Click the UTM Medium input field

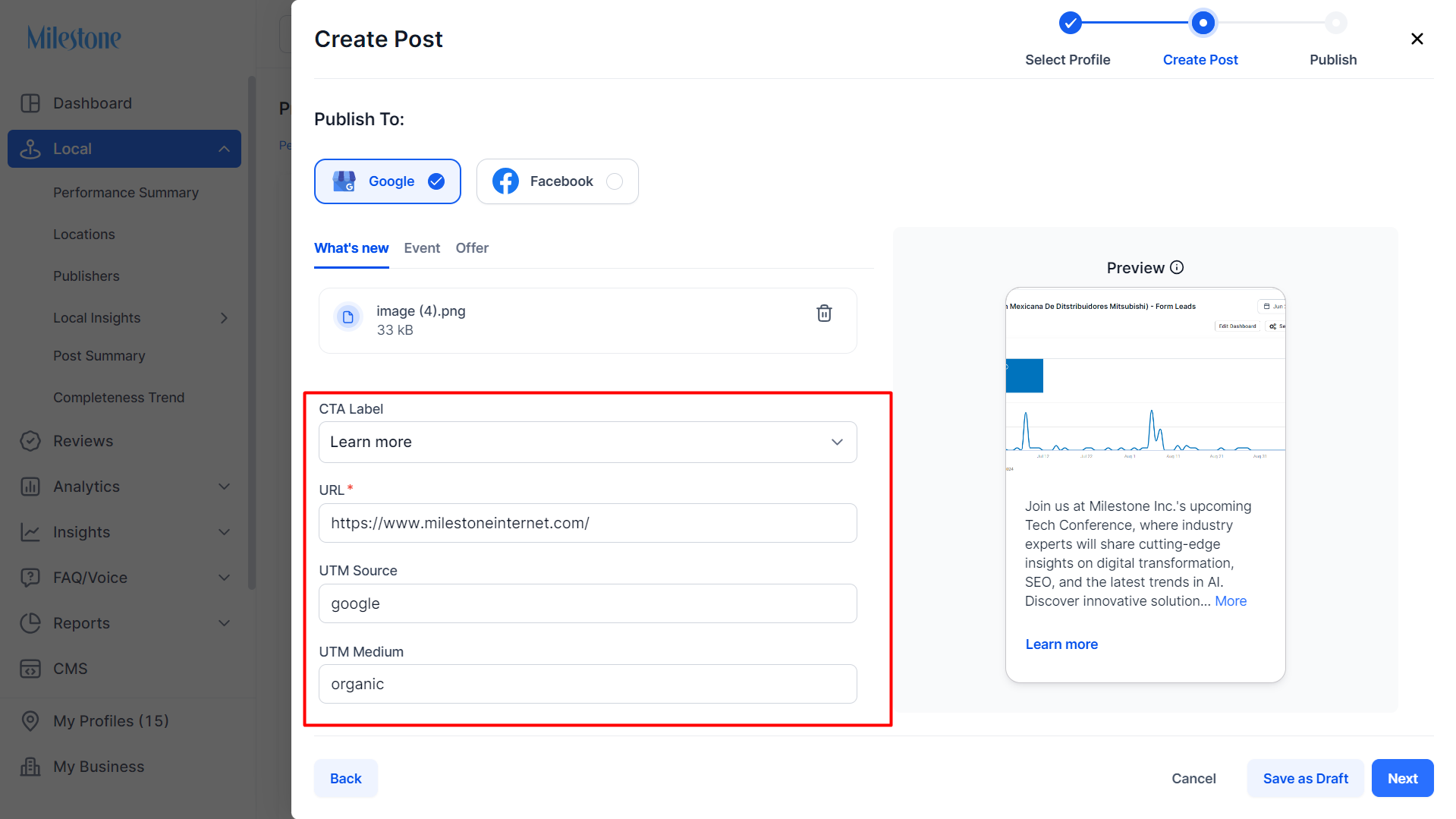click(588, 684)
